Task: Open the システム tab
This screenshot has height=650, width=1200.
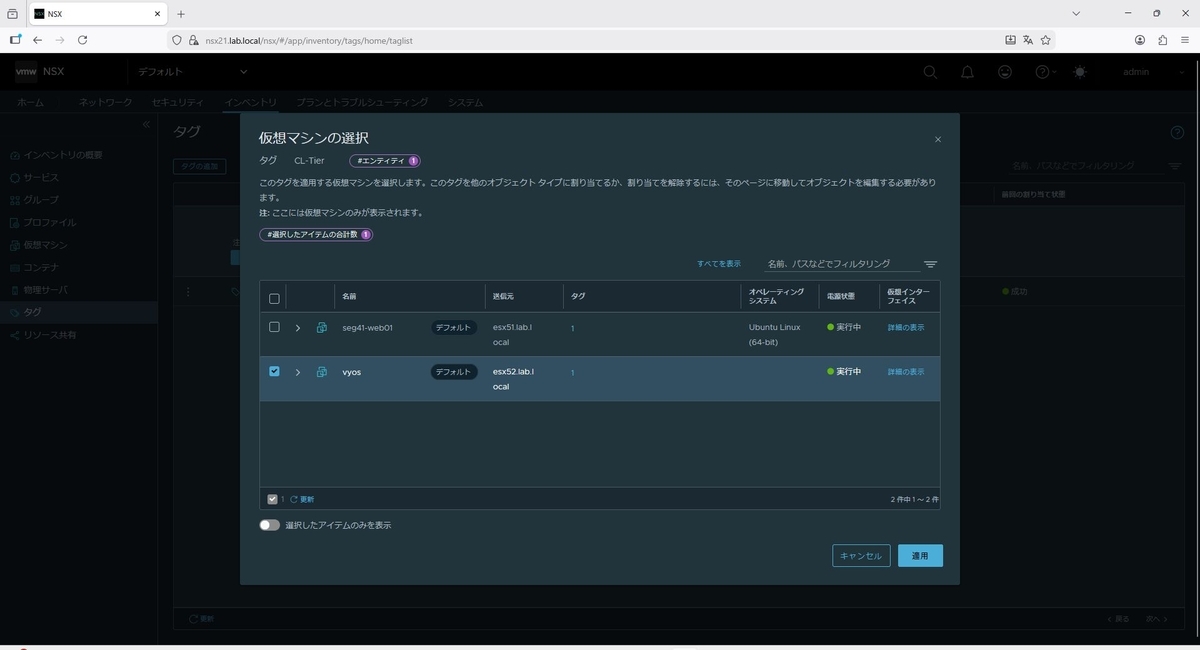Action: pyautogui.click(x=466, y=102)
